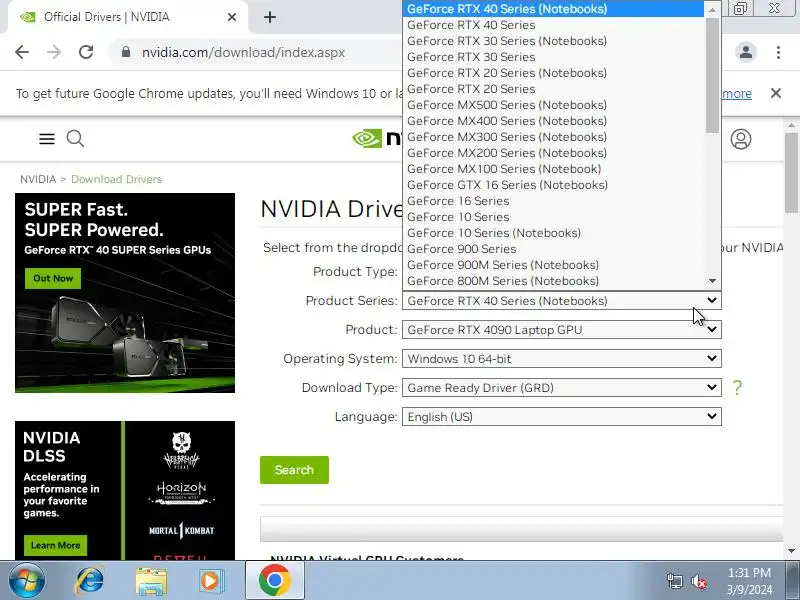
Task: Click the Chrome address bar URL
Action: tap(243, 52)
